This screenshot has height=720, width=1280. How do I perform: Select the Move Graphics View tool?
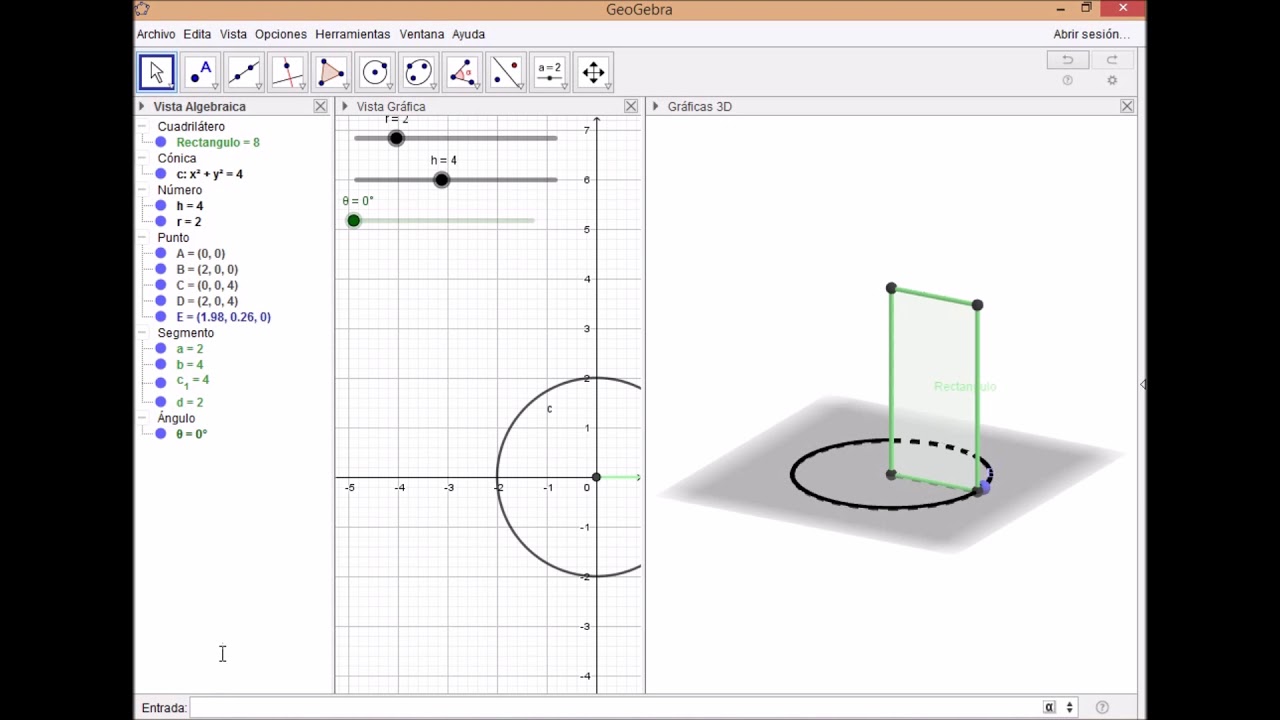point(593,72)
